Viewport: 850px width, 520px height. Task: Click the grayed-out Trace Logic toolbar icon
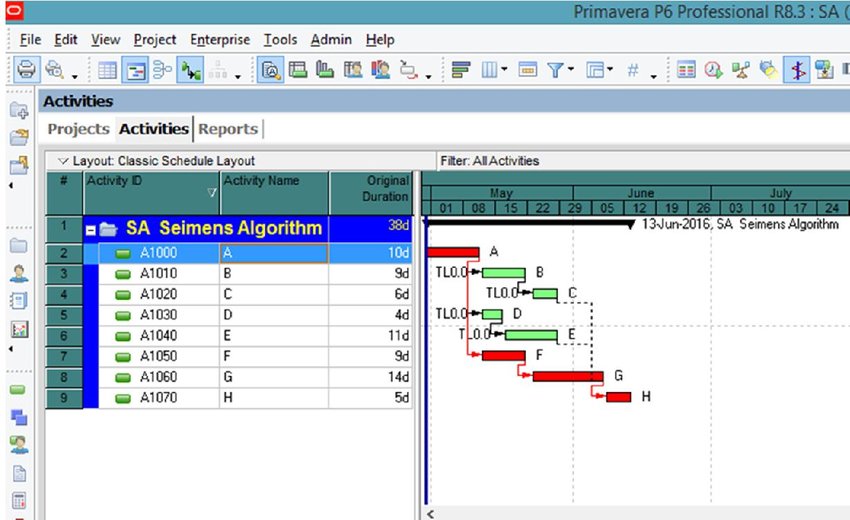[x=218, y=70]
